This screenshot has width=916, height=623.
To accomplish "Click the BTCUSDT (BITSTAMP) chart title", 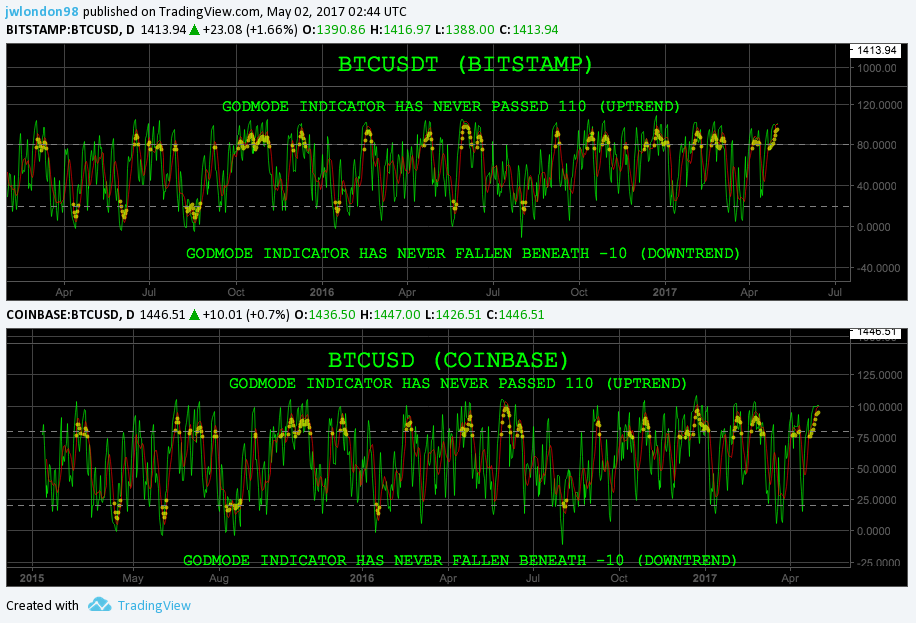I will coord(466,64).
